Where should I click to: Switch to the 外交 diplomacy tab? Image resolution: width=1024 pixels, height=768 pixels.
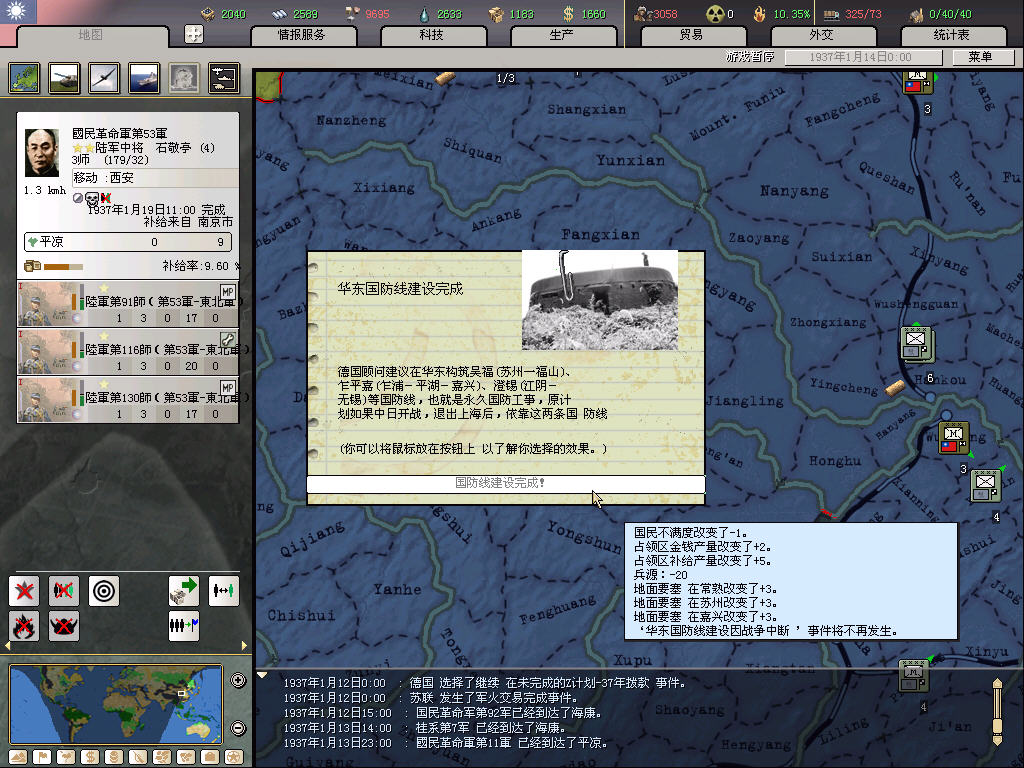820,35
